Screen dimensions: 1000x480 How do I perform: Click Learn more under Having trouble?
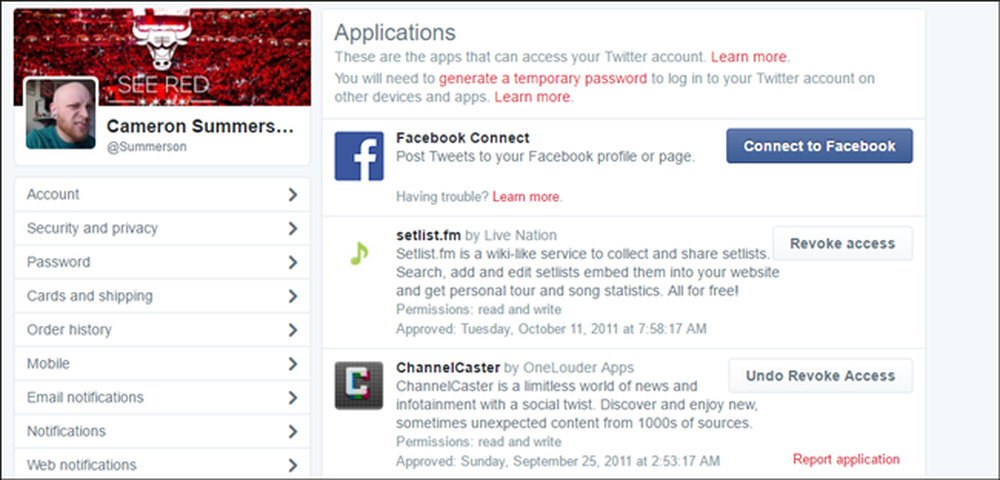[x=526, y=196]
